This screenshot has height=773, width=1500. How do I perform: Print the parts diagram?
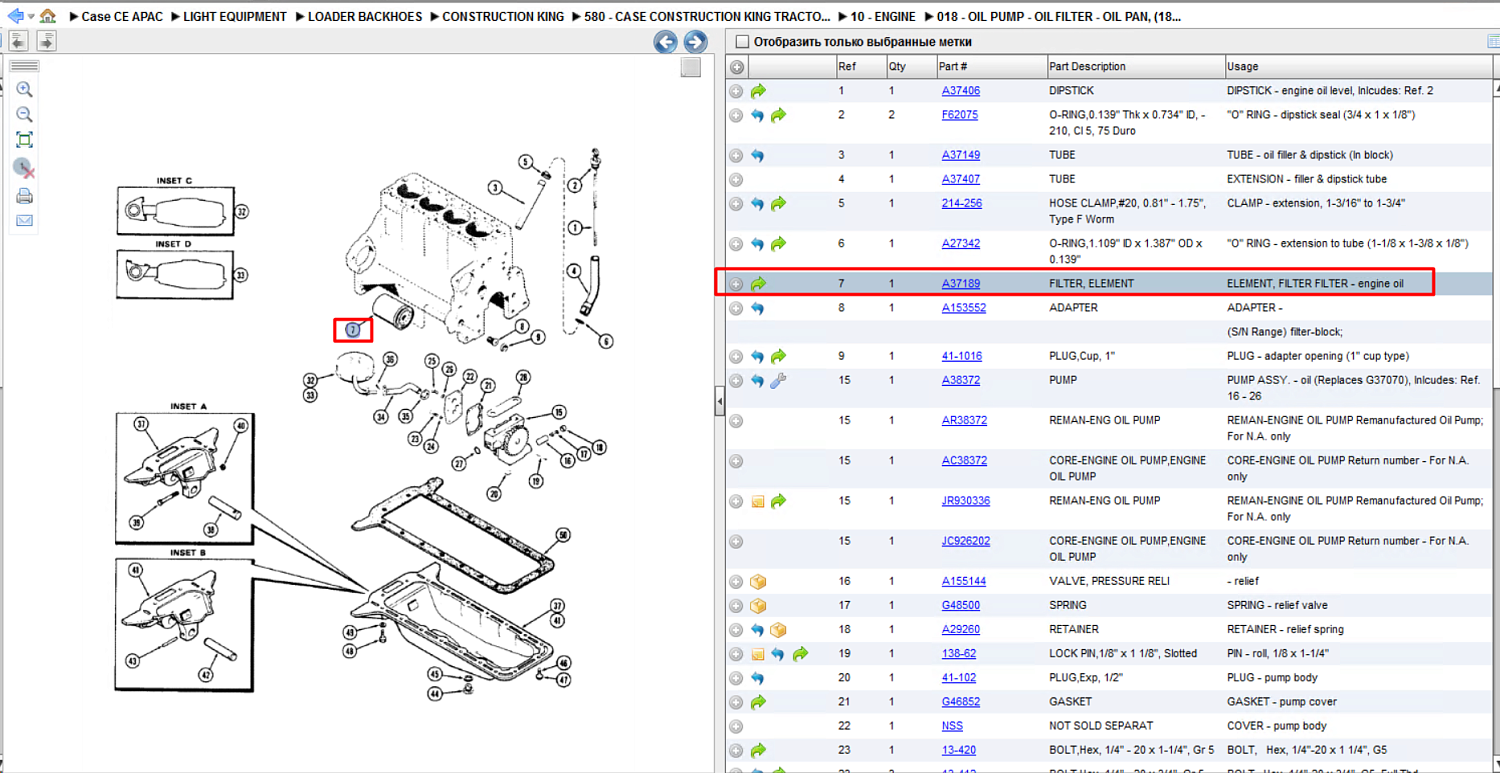click(x=25, y=196)
